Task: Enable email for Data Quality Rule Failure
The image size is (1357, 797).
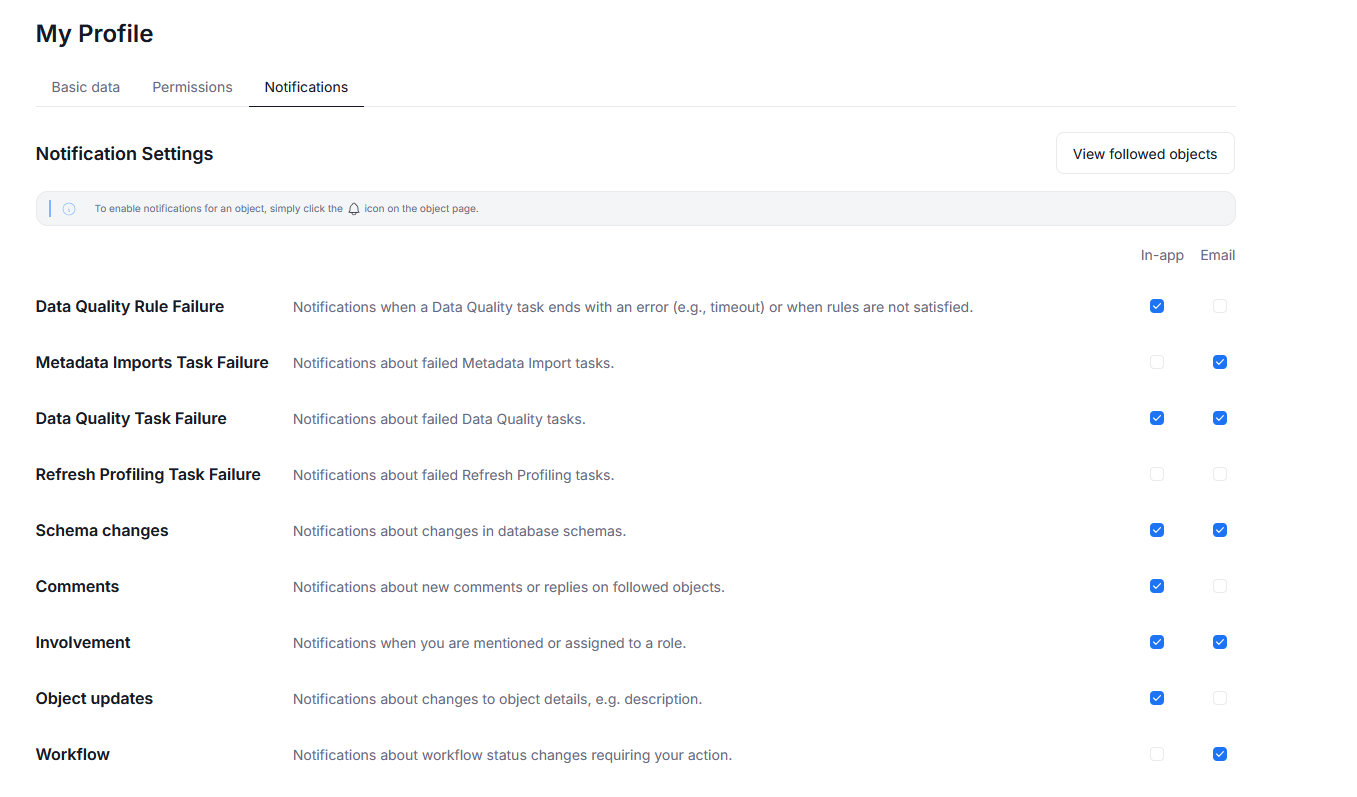Action: (1220, 306)
